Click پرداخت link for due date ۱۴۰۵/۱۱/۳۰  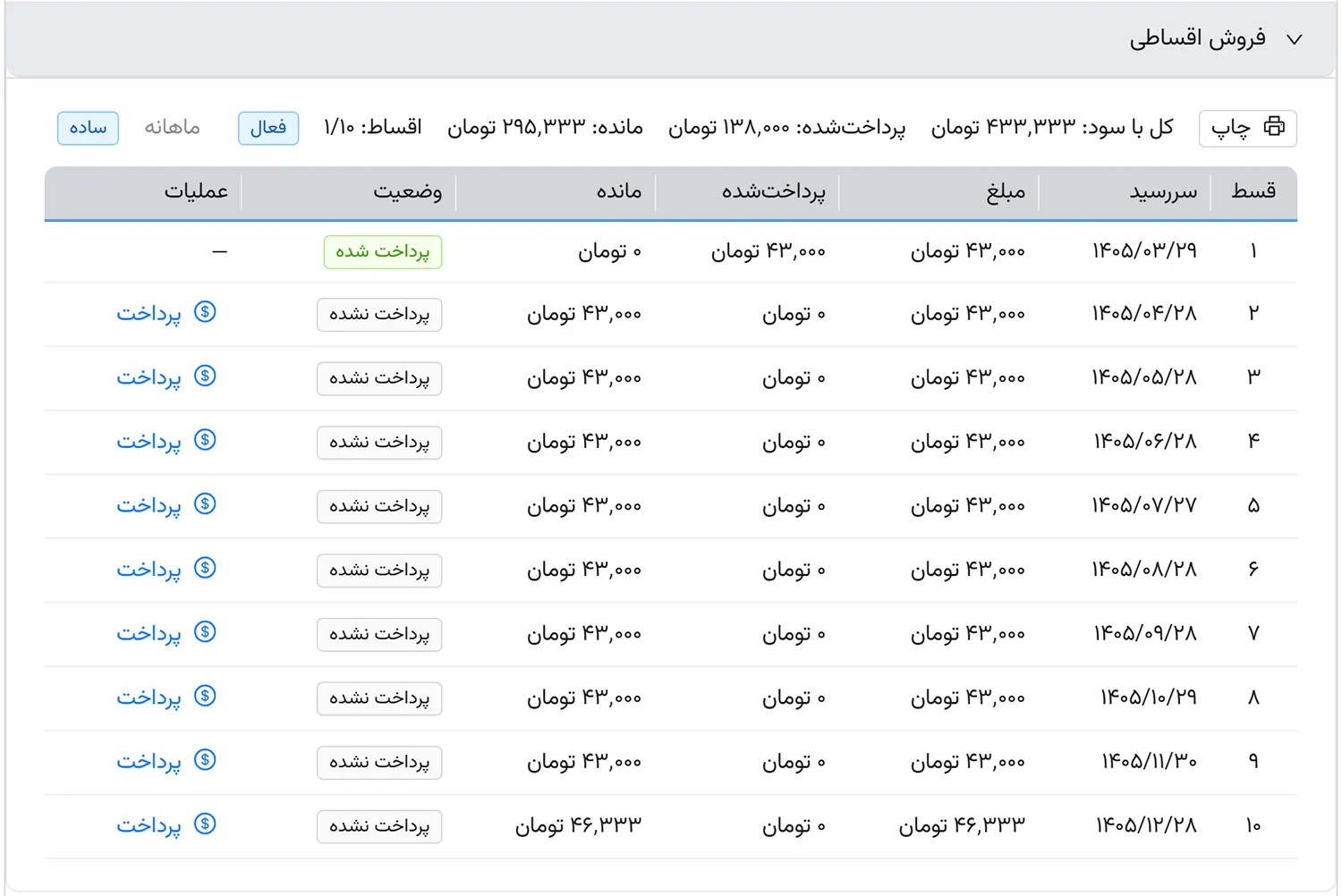click(149, 762)
